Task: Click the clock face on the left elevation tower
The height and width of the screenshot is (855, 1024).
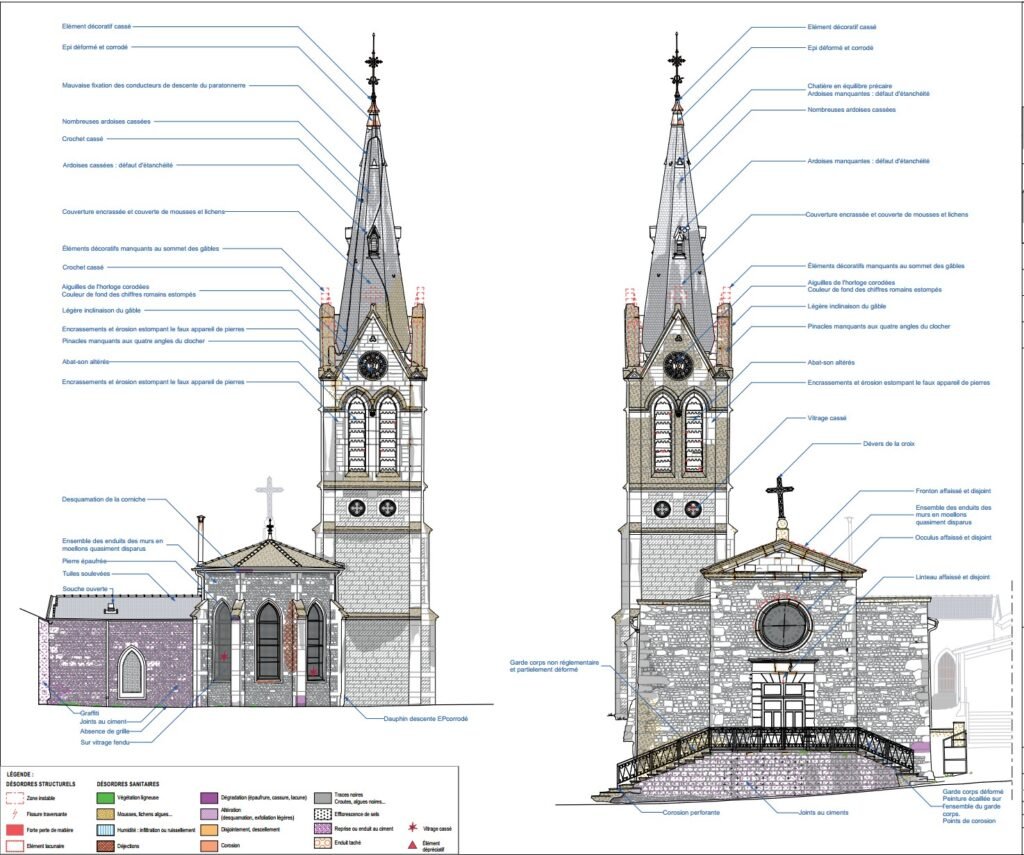Action: point(373,366)
